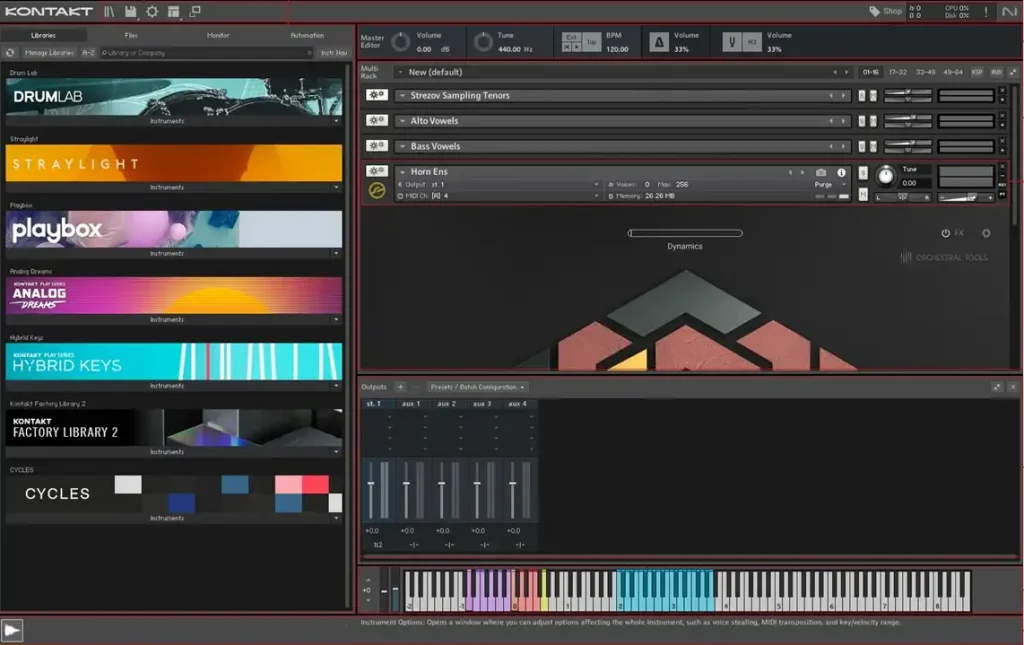Switch to the Files tab
This screenshot has height=645, width=1024.
click(131, 35)
